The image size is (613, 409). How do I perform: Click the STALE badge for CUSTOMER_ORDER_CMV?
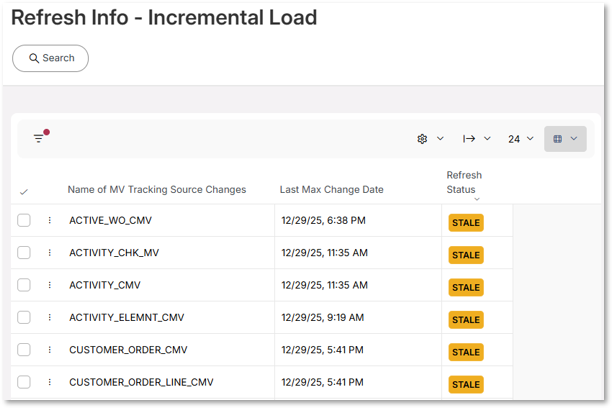tap(466, 352)
